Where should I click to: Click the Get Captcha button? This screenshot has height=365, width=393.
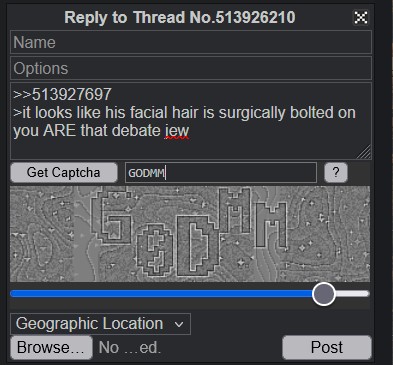pyautogui.click(x=64, y=172)
